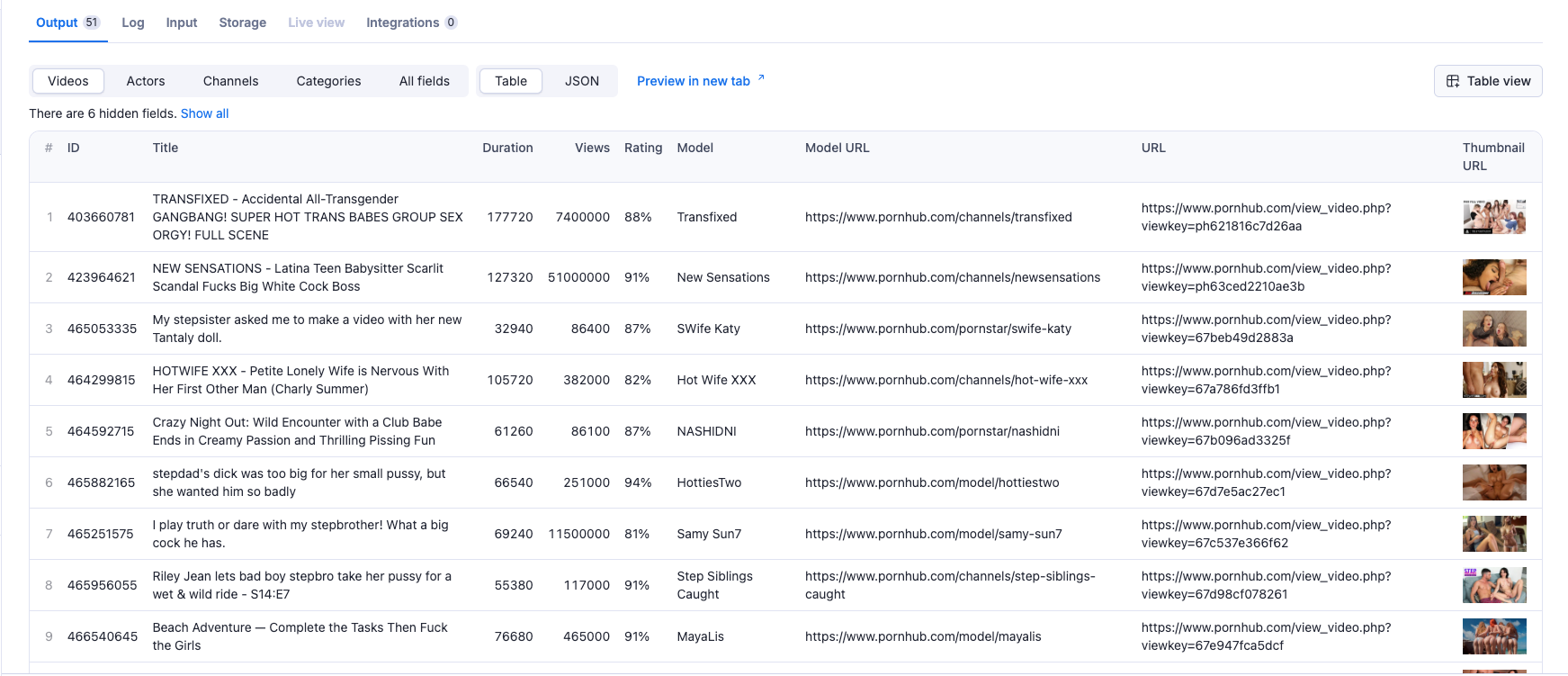Switch the output format to JSON
The width and height of the screenshot is (1568, 676).
pyautogui.click(x=582, y=81)
